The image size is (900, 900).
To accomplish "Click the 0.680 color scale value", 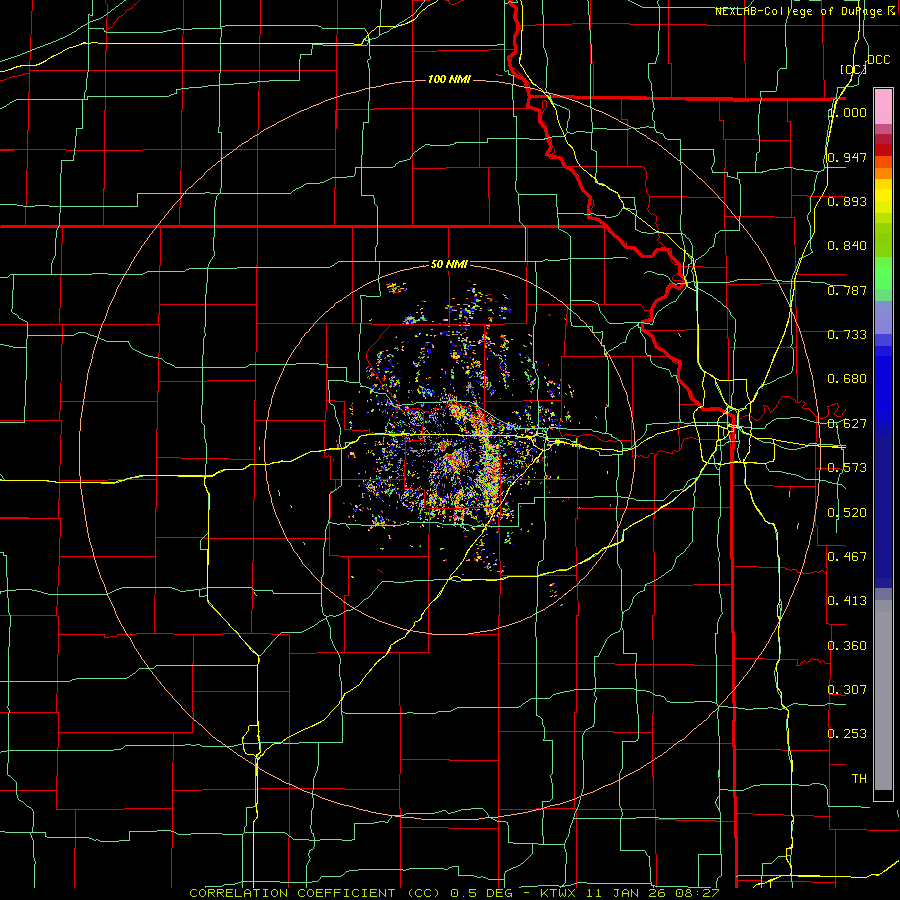I will click(x=847, y=379).
